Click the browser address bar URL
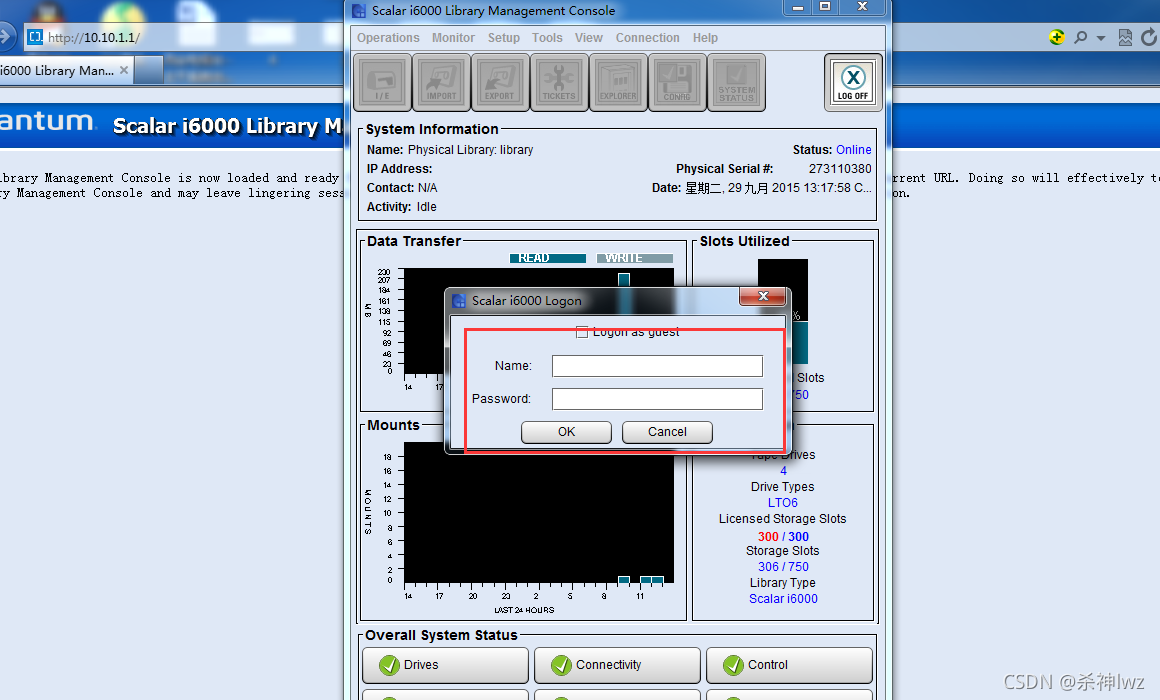The height and width of the screenshot is (700, 1160). click(94, 37)
